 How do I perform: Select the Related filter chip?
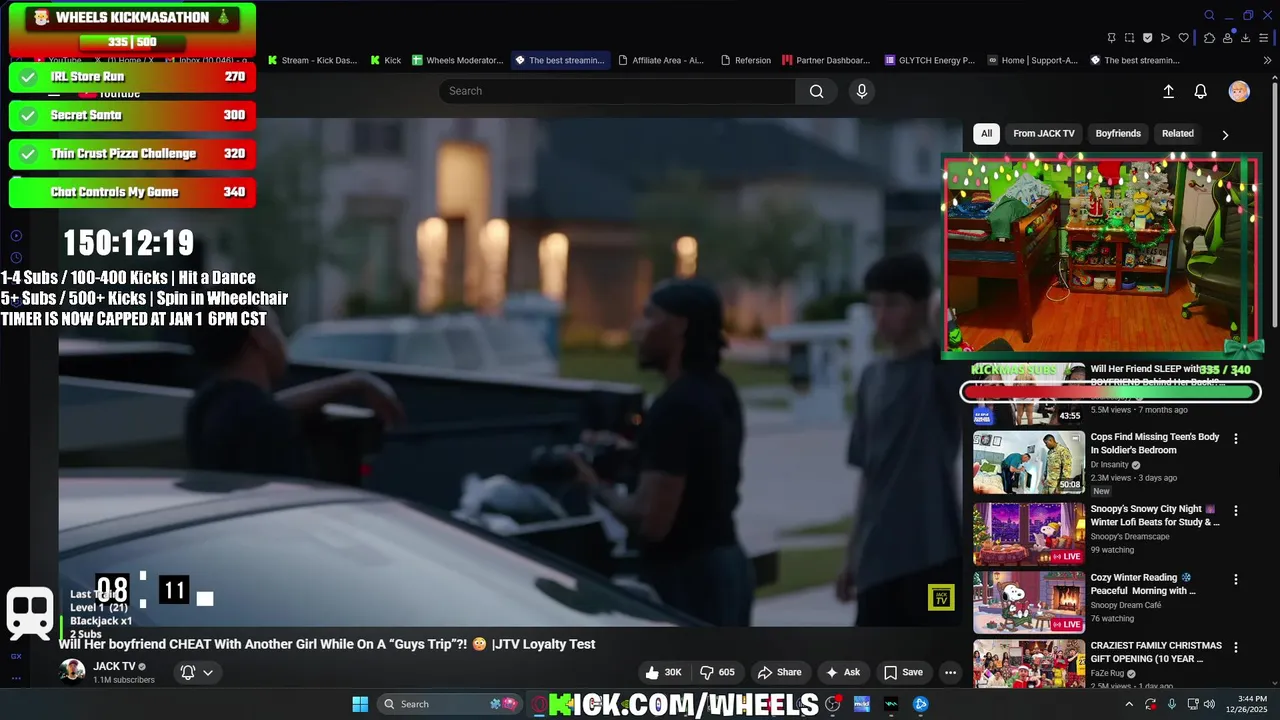tap(1178, 133)
